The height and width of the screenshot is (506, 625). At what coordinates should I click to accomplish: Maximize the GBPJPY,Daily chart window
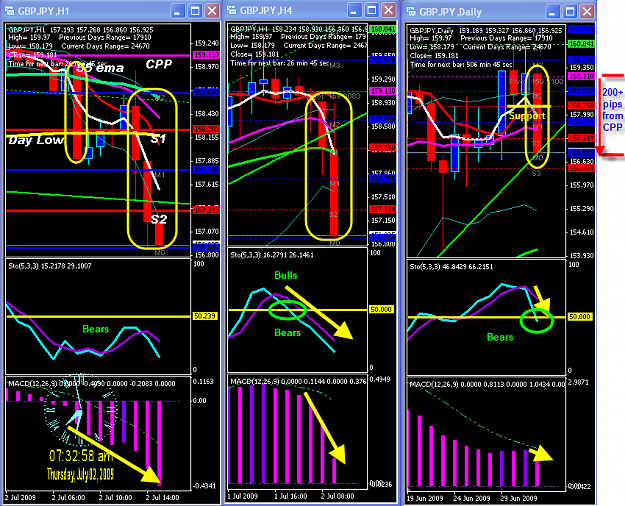tap(570, 12)
